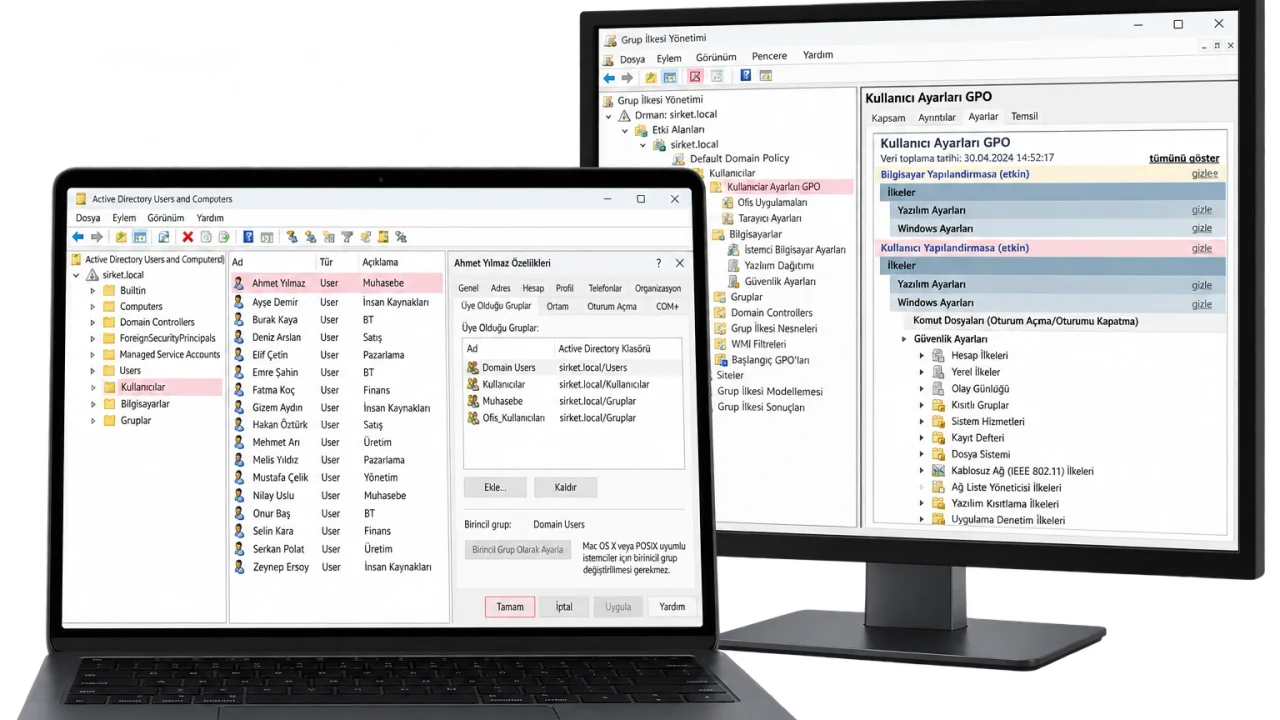Click Back arrow in Grup İlkesi Yönetimi toolbar
This screenshot has height=720, width=1280.
[609, 77]
